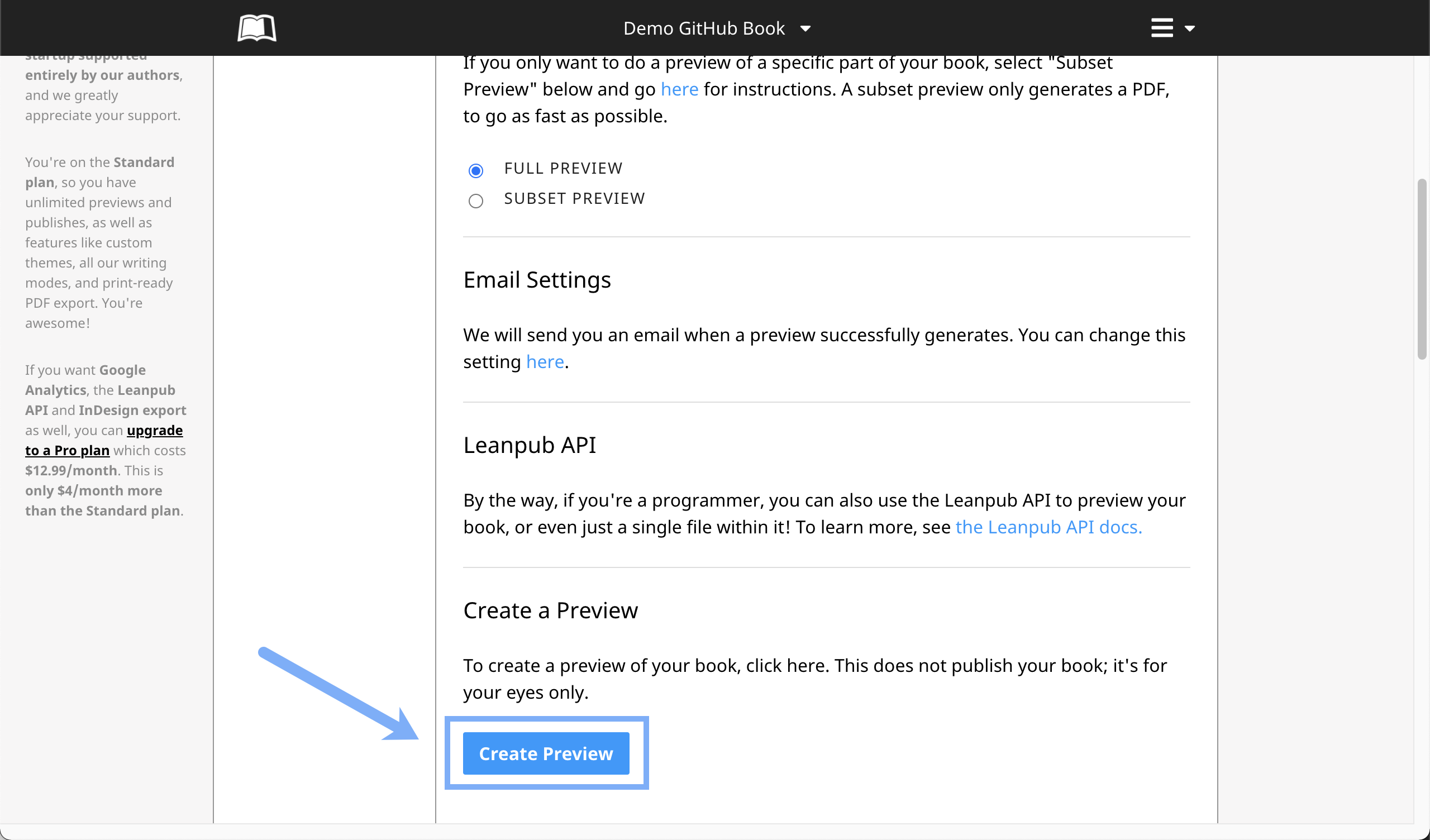Viewport: 1430px width, 840px height.
Task: Click the vertical page scrollbar thumb
Action: point(1422,269)
